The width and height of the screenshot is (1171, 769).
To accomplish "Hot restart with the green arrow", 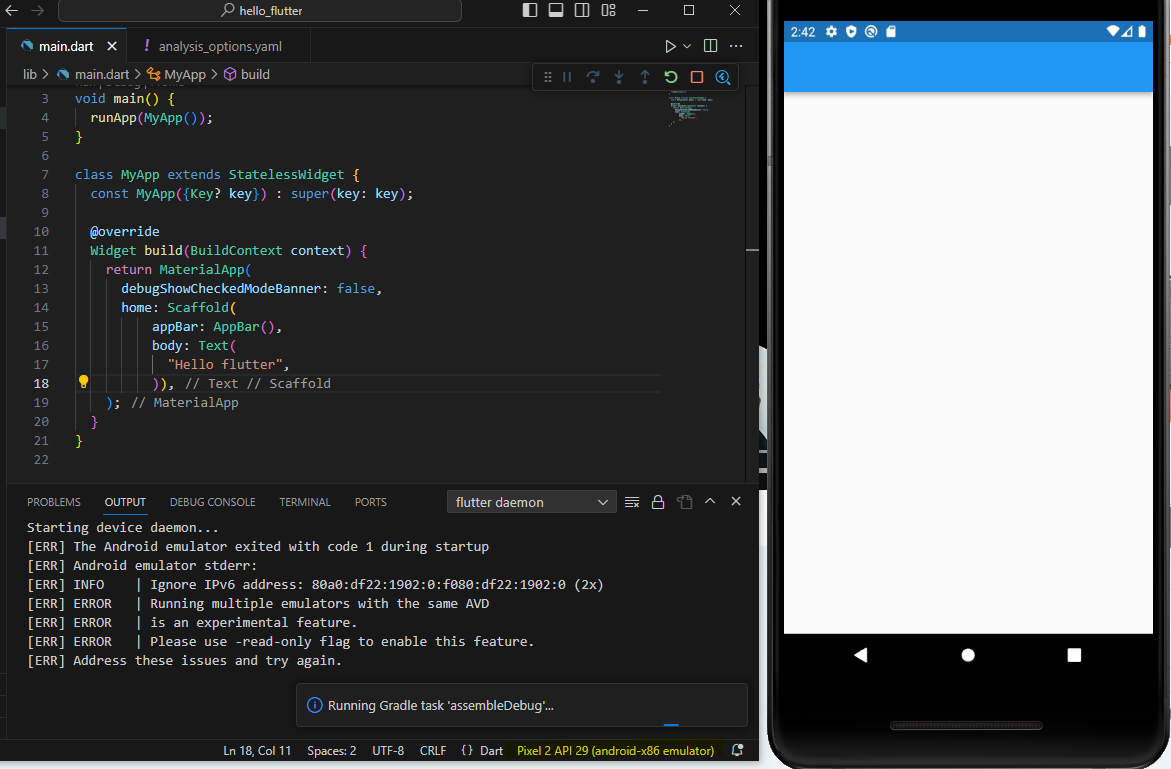I will tap(671, 77).
